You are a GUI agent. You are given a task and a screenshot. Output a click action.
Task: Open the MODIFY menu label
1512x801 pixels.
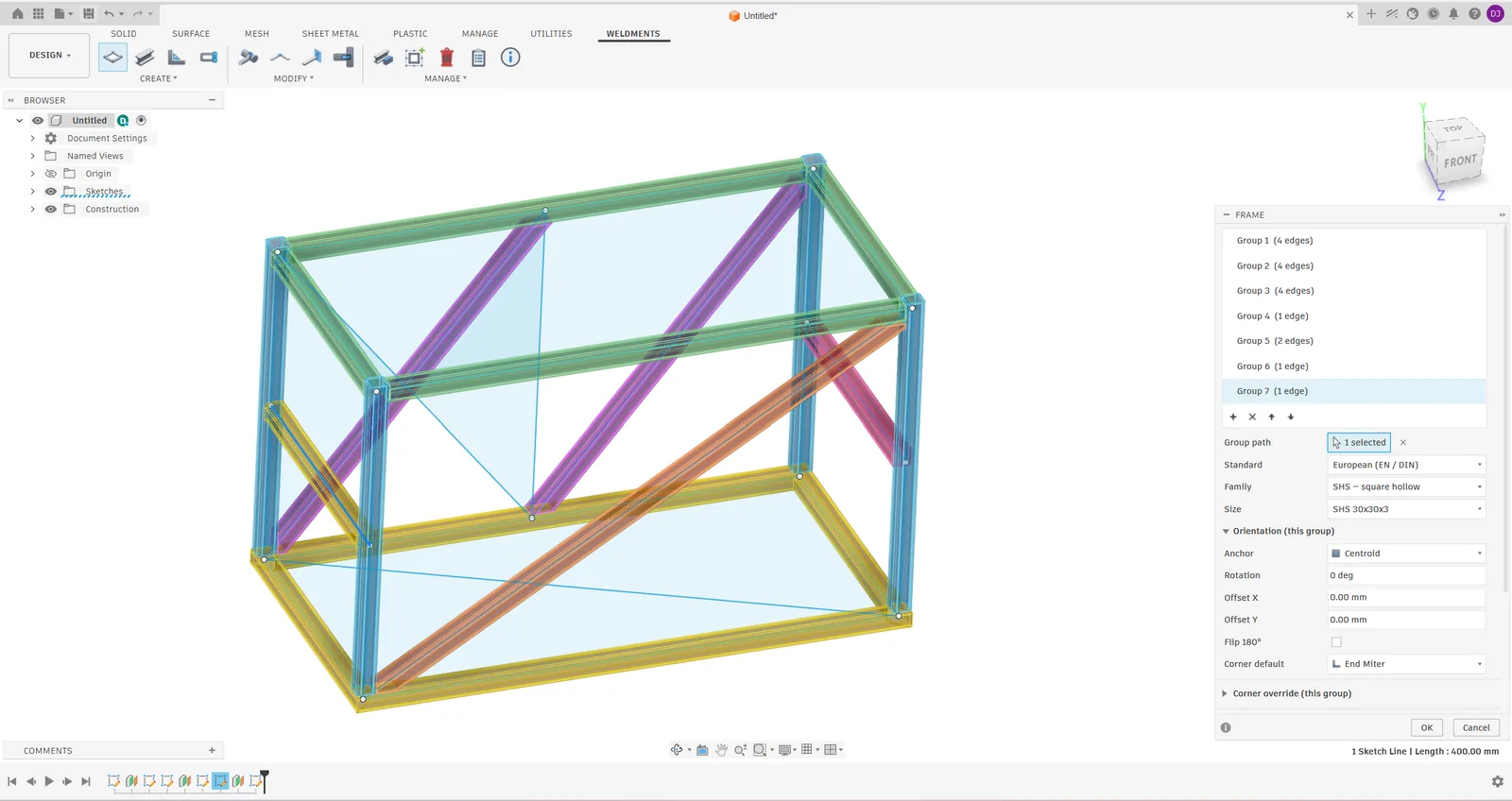(x=293, y=78)
